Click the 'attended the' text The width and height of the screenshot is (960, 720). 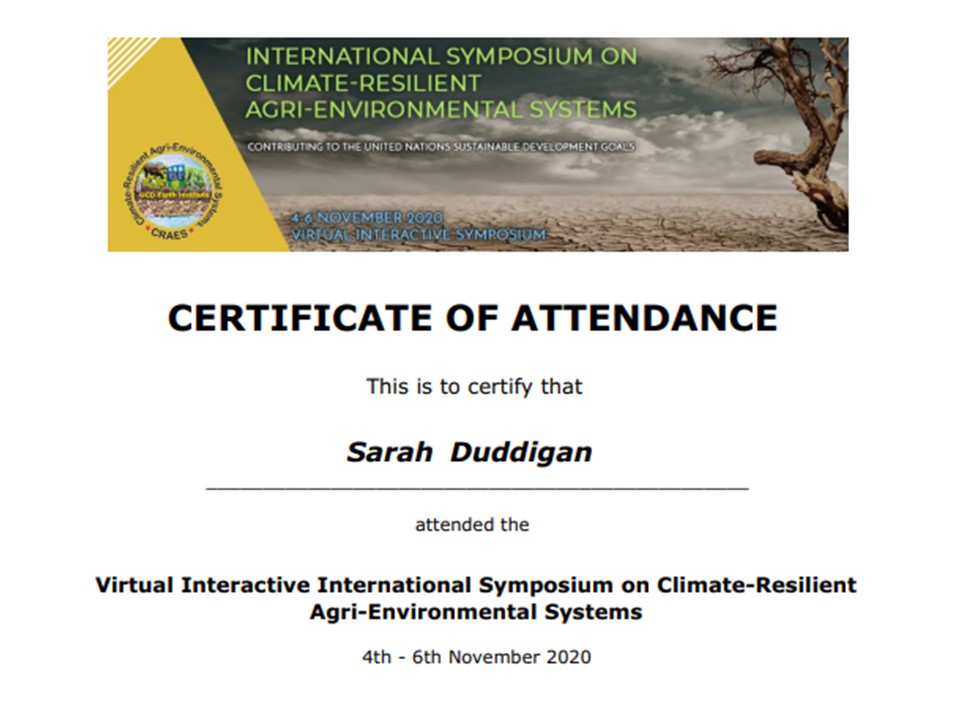click(472, 524)
